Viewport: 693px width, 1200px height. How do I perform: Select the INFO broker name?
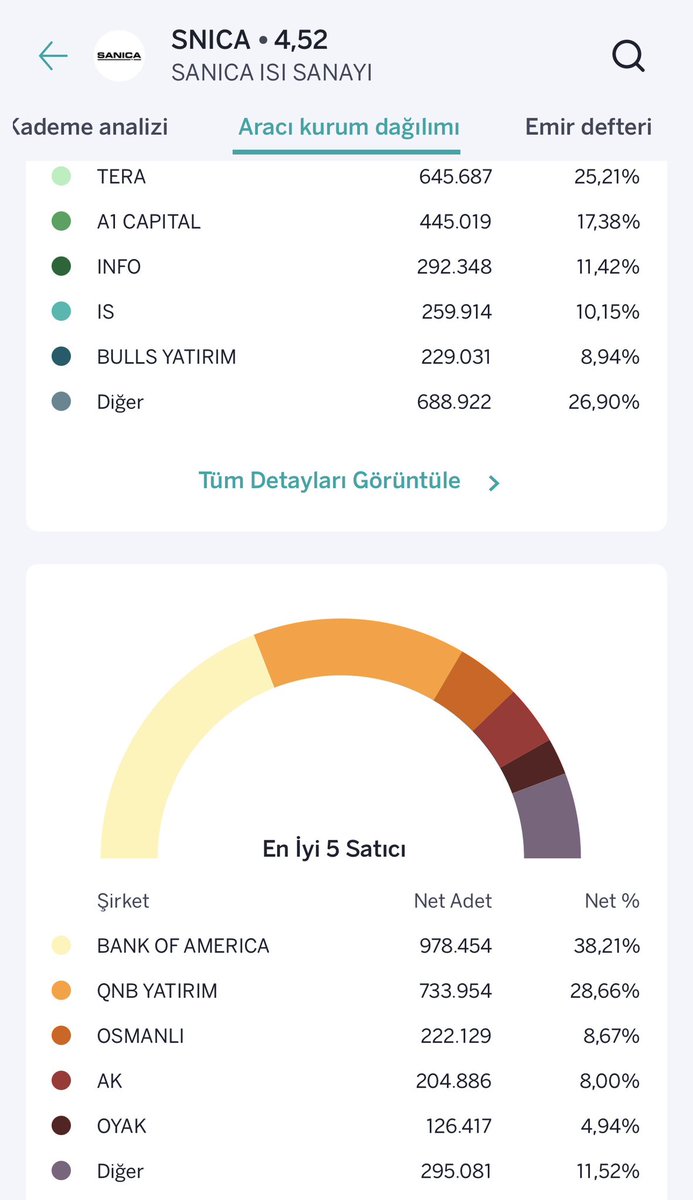pos(119,267)
